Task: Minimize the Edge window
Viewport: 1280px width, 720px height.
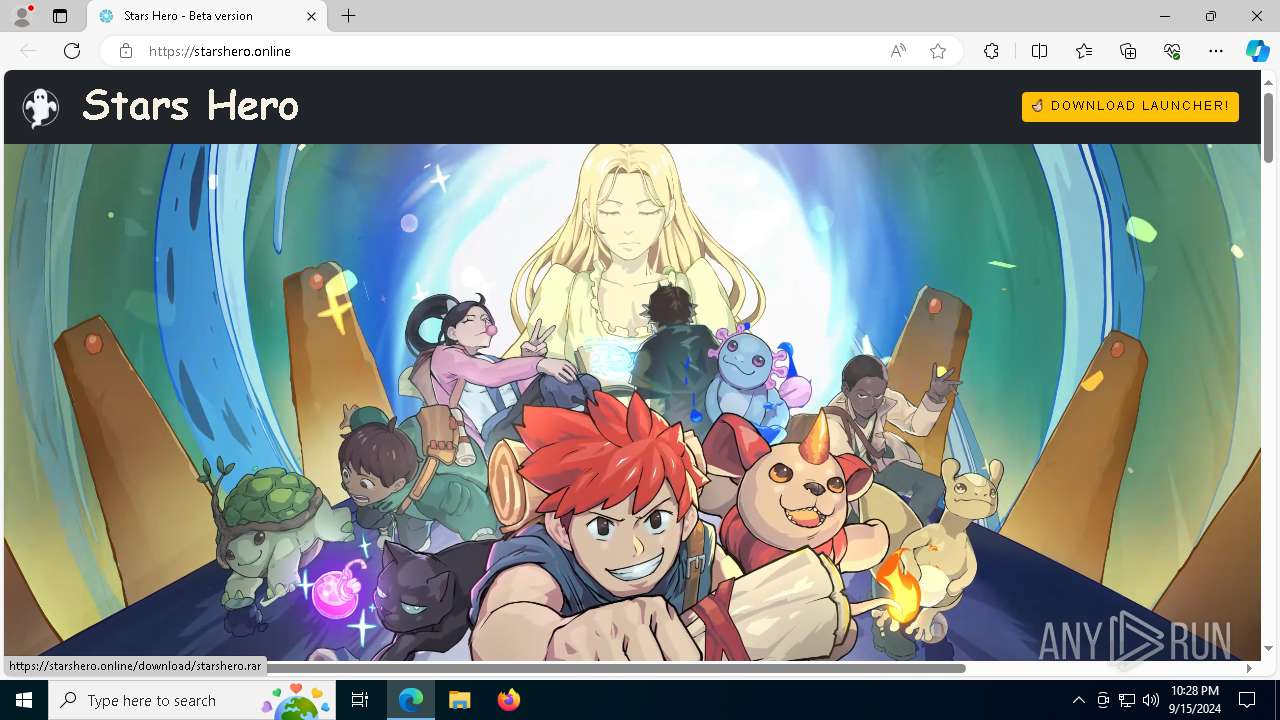Action: click(1165, 16)
